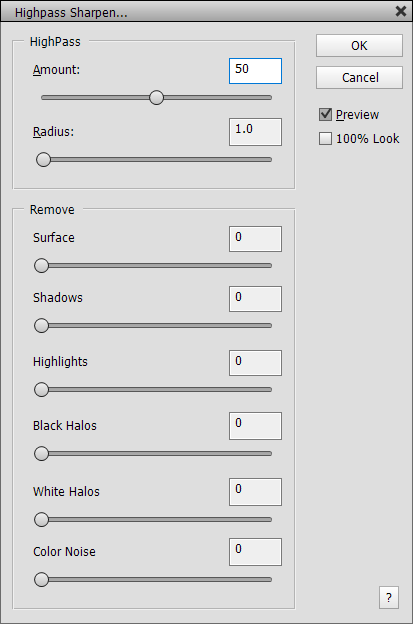Click the Black Halos value input box

[255, 426]
